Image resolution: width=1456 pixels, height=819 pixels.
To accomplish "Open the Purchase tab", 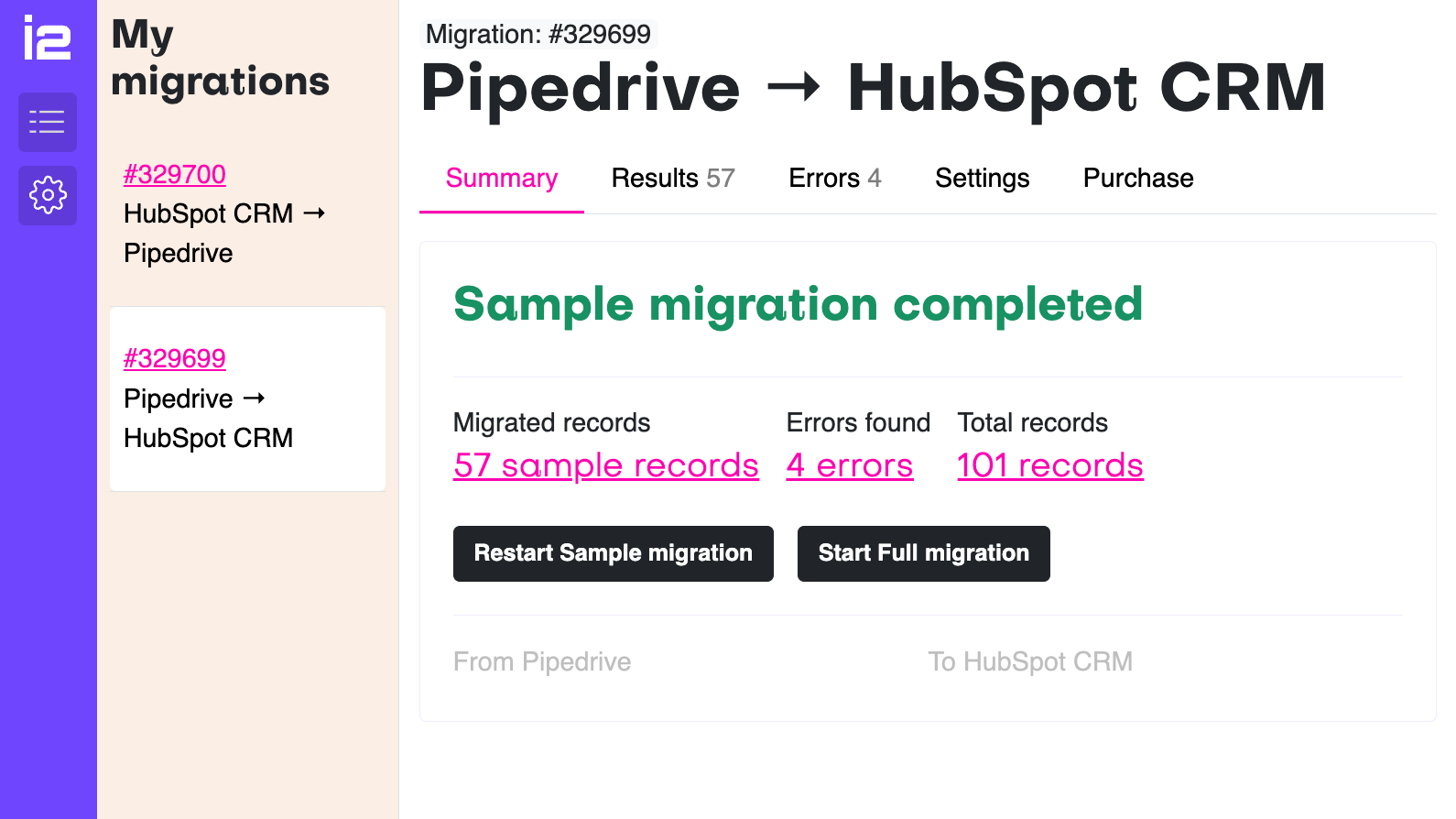I will pos(1138,179).
